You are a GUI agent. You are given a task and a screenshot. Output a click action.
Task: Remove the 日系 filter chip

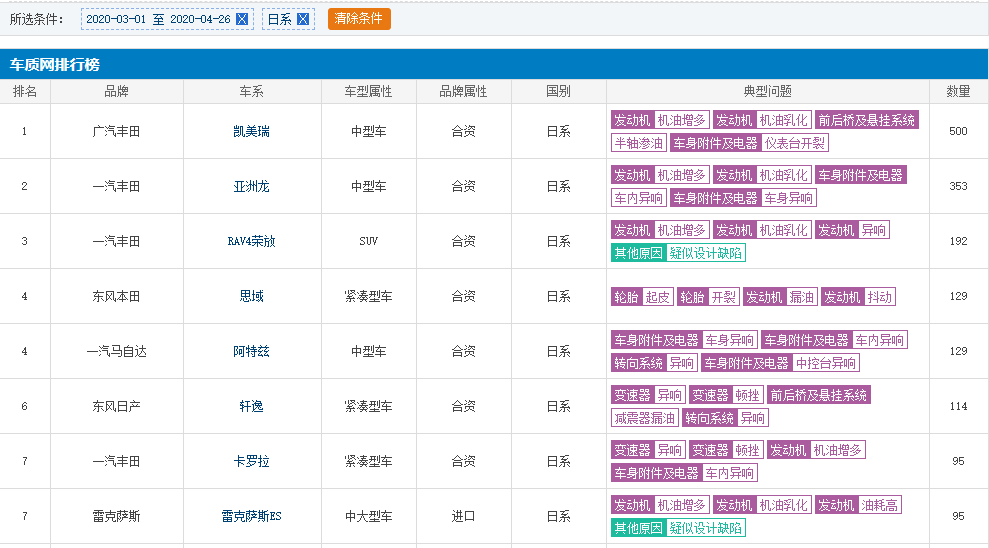point(303,19)
